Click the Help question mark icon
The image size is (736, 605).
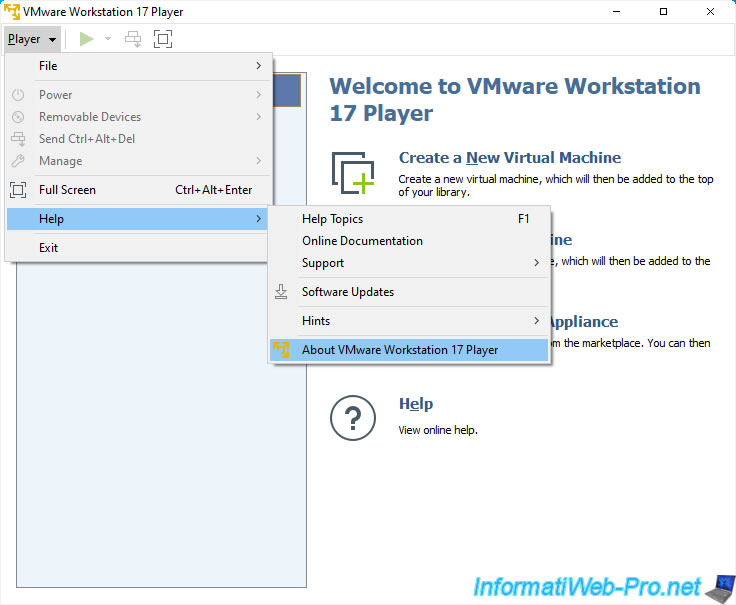(352, 416)
